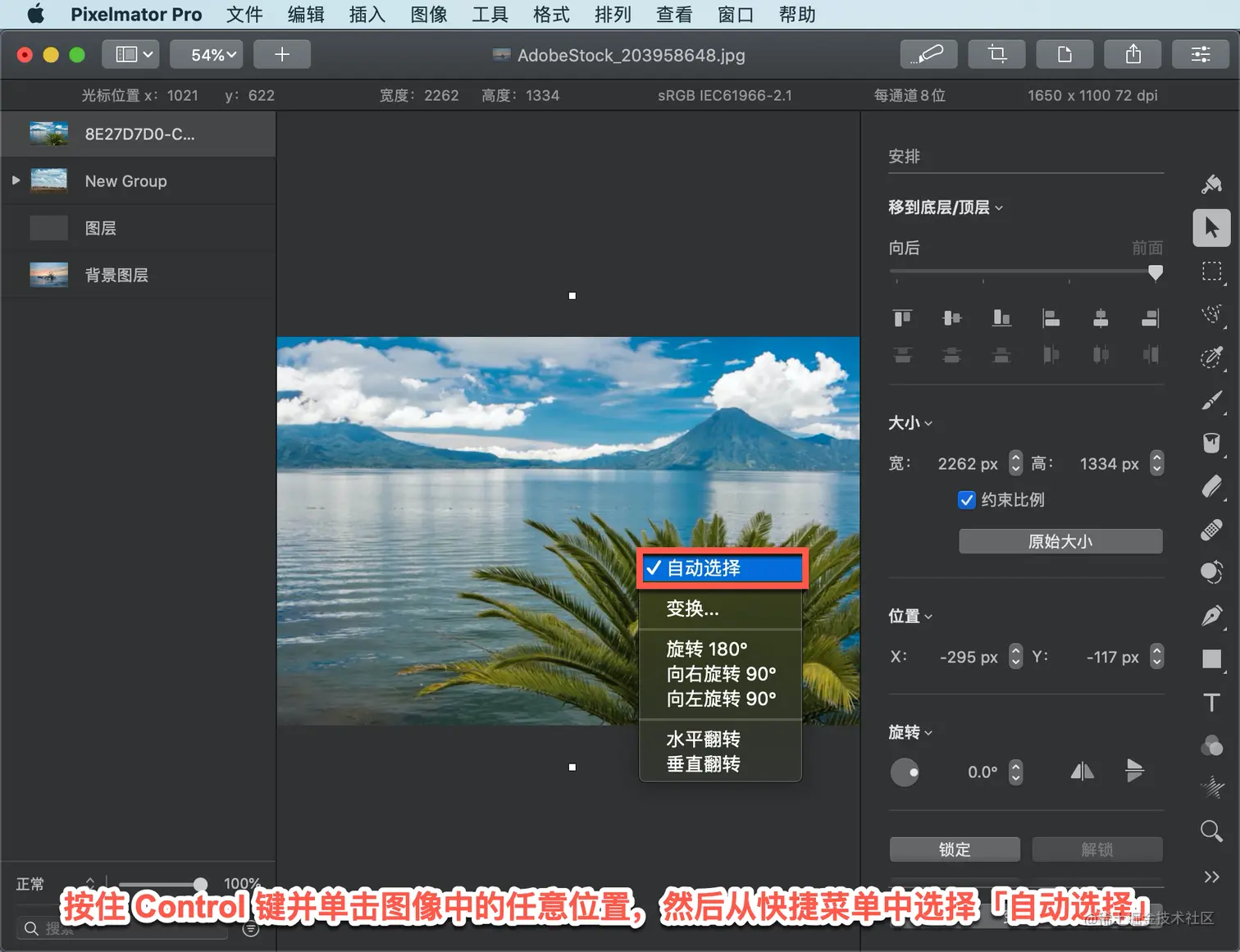The width and height of the screenshot is (1240, 952).
Task: Select the Pen tool
Action: coord(1211,616)
